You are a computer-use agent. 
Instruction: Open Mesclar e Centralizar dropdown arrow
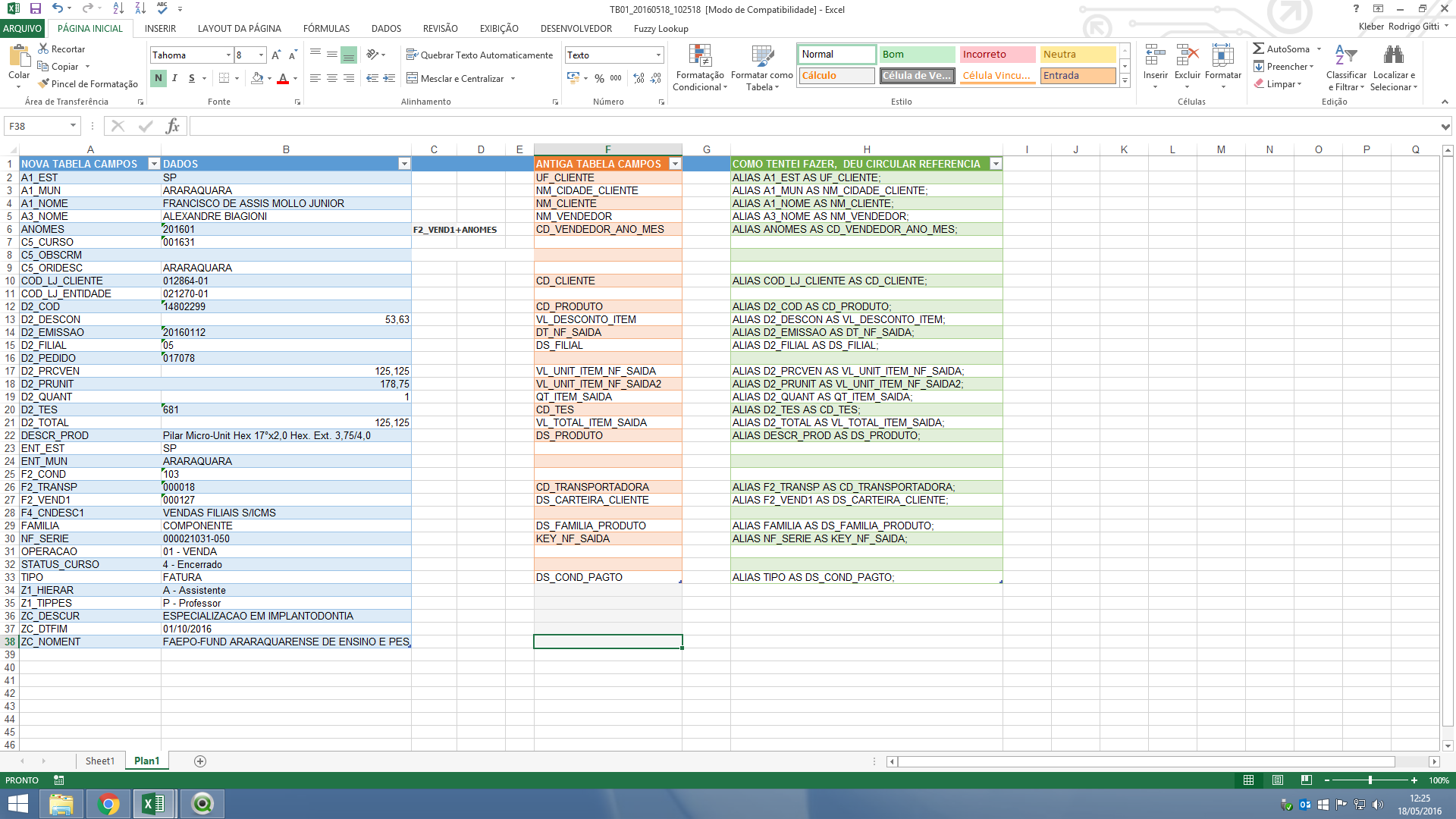[x=513, y=78]
